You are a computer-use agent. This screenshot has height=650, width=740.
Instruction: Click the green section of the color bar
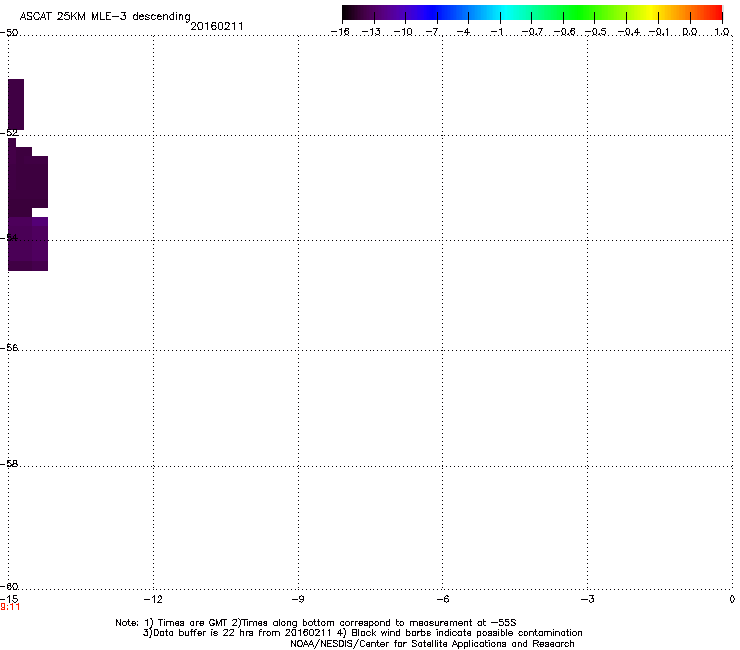coord(576,13)
